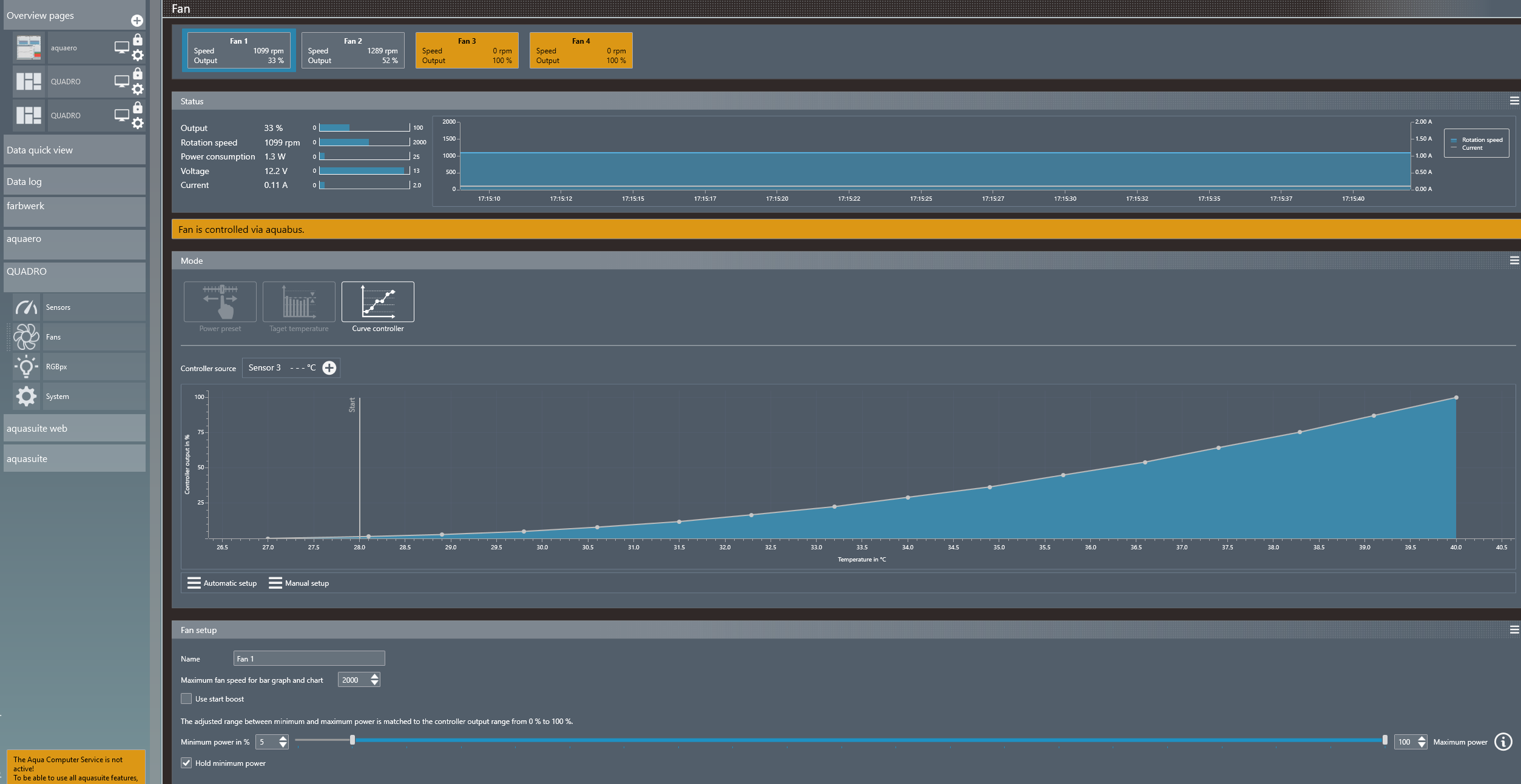Toggle the lock icon for aquaero page
1521x784 pixels.
[x=138, y=40]
